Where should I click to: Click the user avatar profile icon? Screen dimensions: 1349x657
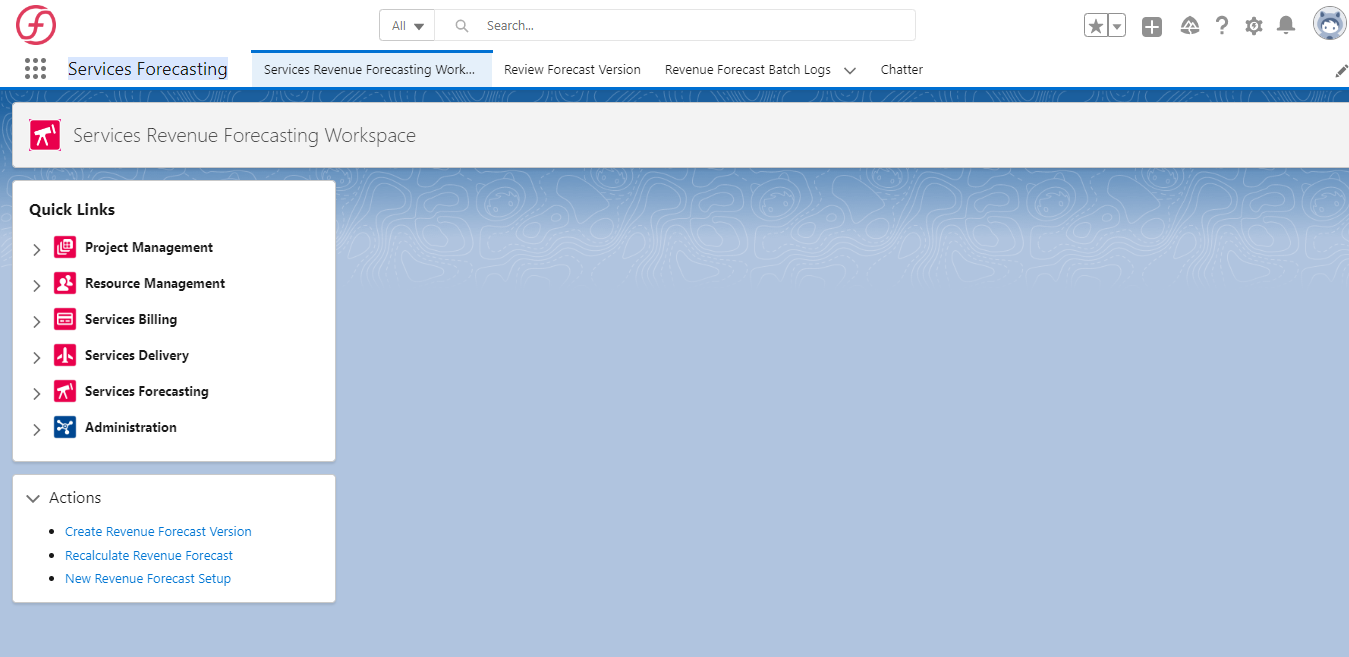(x=1329, y=25)
